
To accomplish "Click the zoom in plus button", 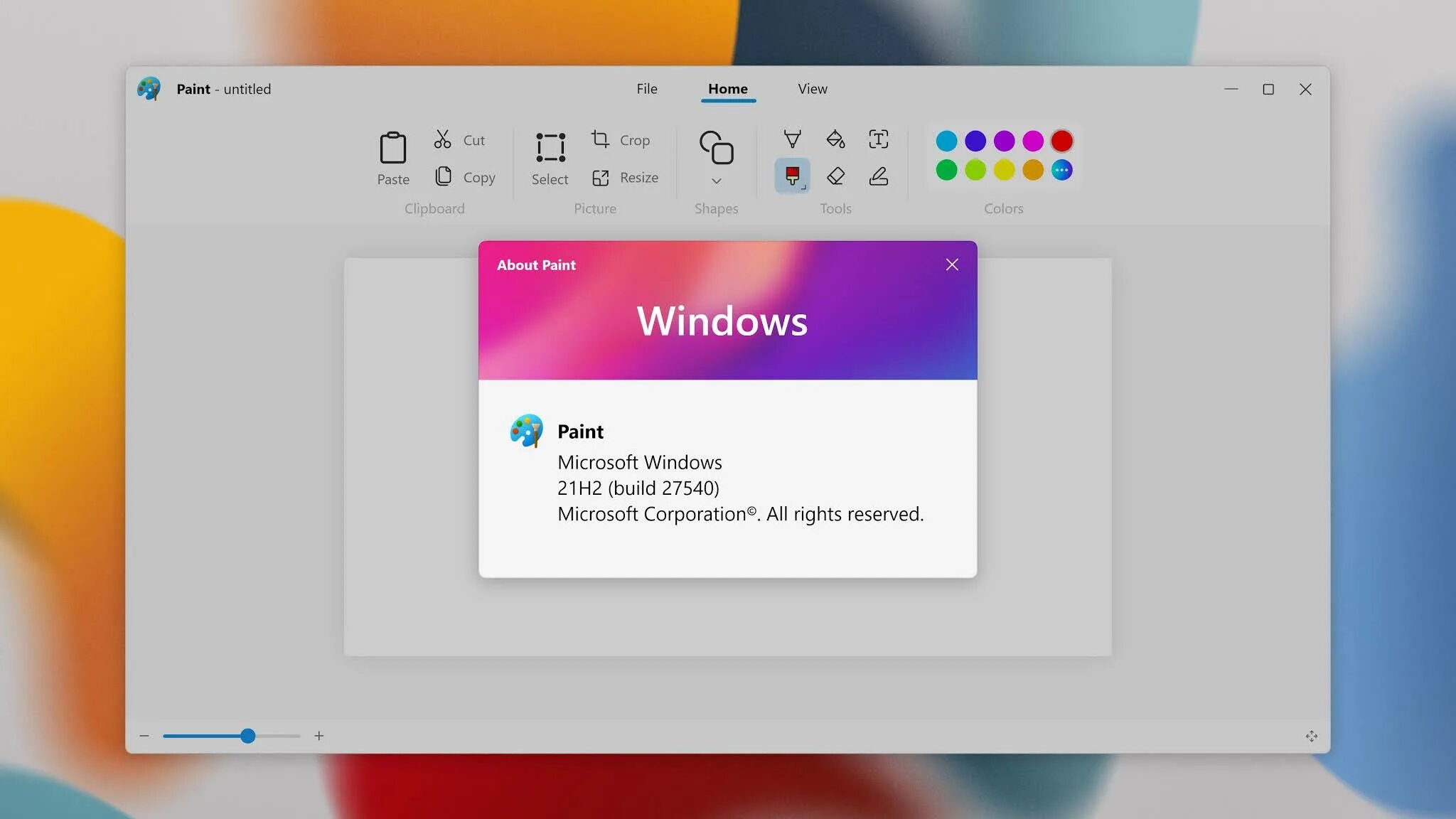I will pyautogui.click(x=319, y=736).
